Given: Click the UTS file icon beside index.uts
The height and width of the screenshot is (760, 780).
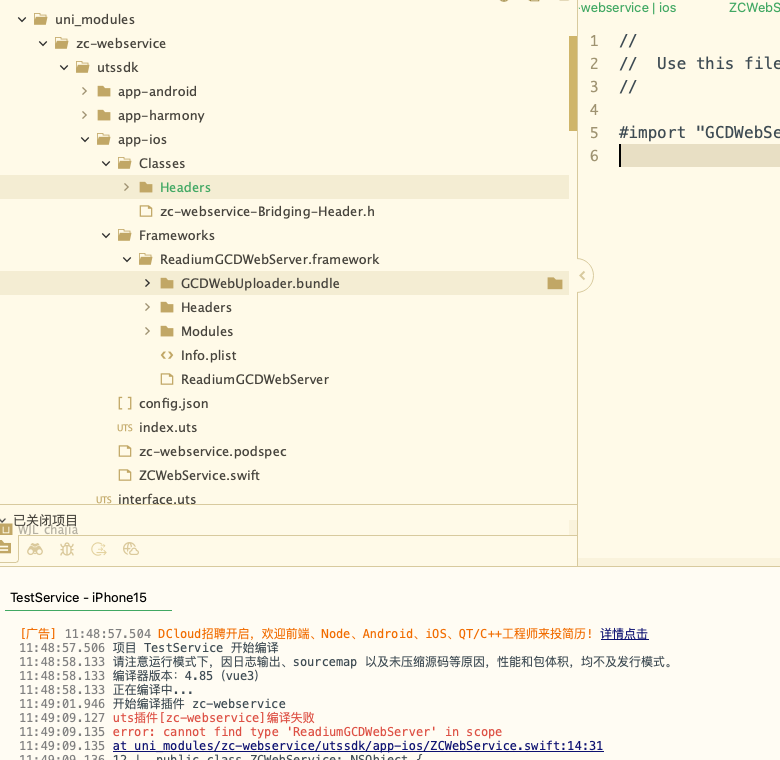Looking at the screenshot, I should (x=125, y=428).
